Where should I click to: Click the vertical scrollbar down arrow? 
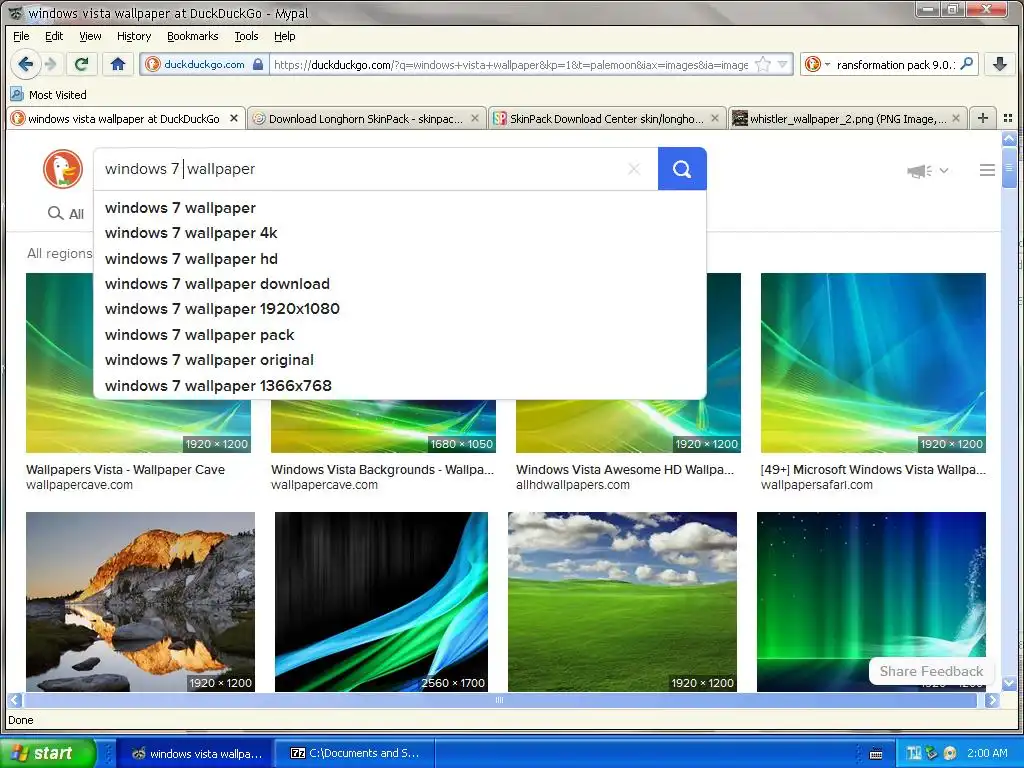(1009, 683)
